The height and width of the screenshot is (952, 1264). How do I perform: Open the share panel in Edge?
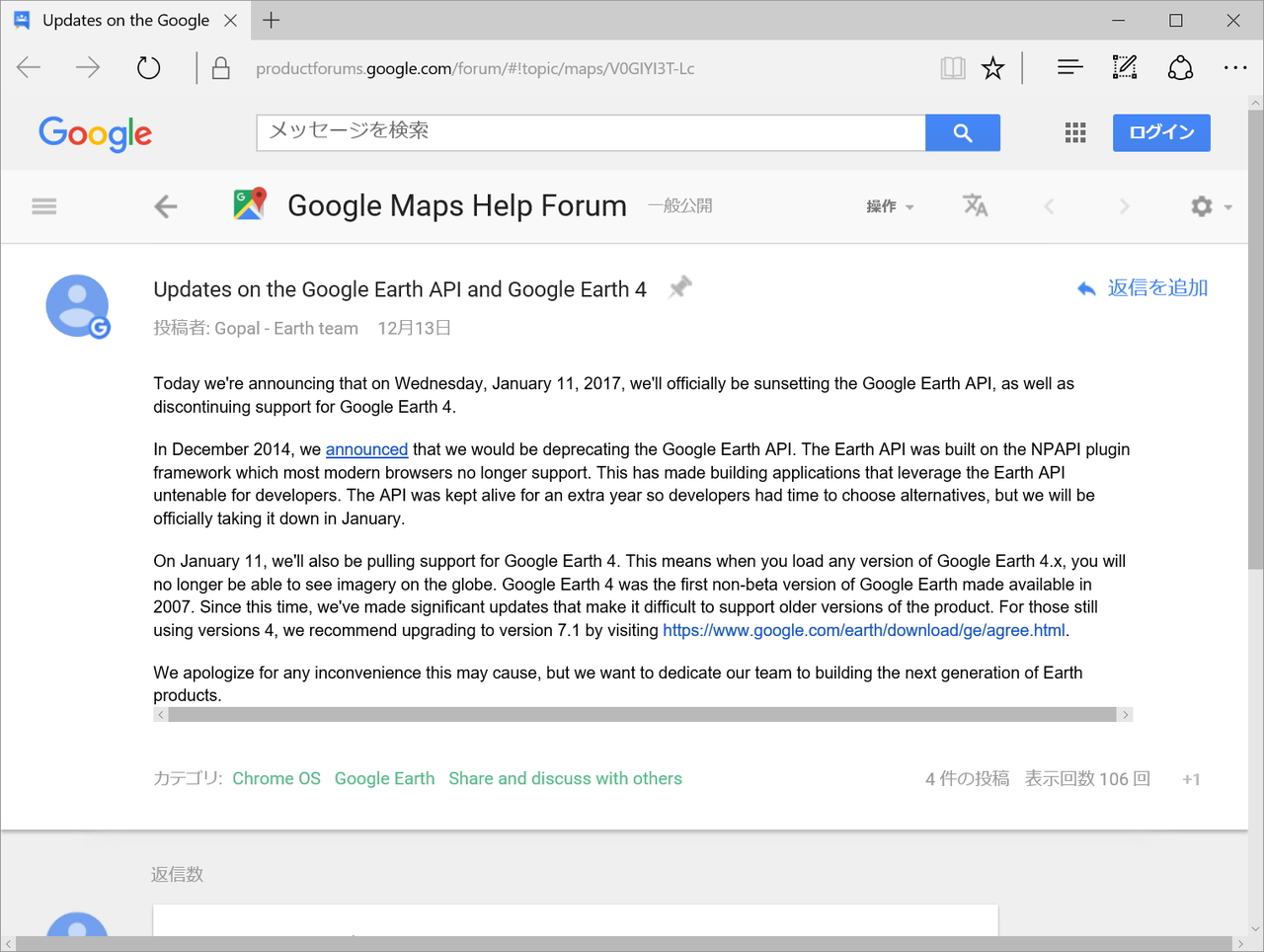(1180, 67)
